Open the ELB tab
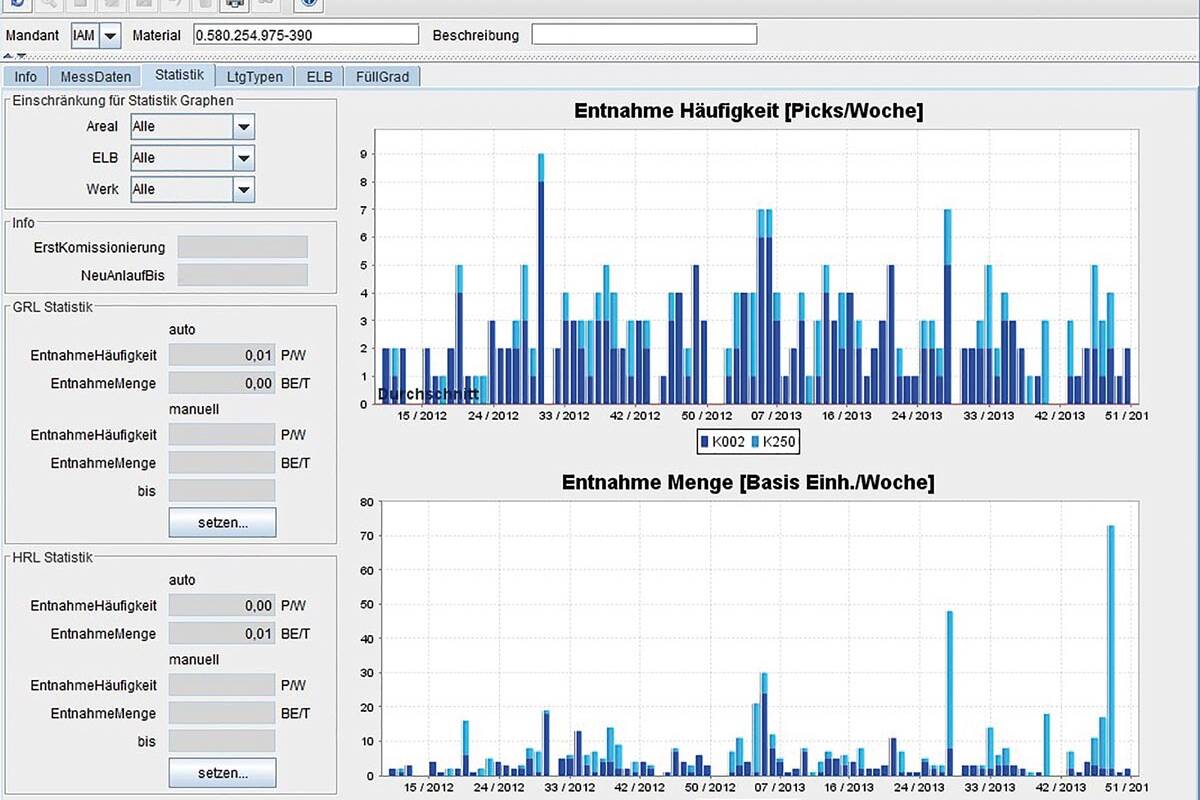The image size is (1200, 800). click(320, 77)
